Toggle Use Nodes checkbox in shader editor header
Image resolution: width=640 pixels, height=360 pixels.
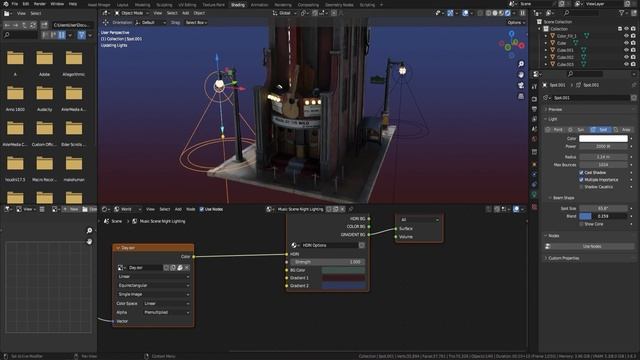(x=201, y=209)
